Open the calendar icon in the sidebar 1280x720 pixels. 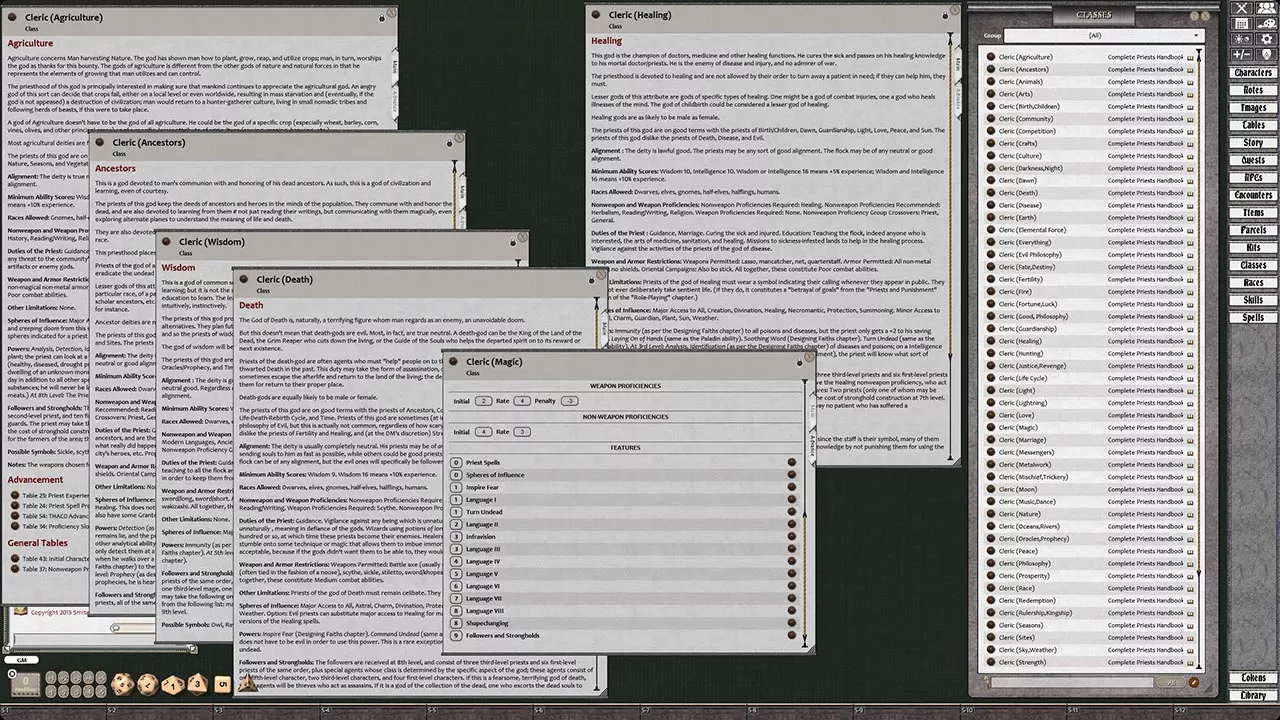click(1242, 24)
